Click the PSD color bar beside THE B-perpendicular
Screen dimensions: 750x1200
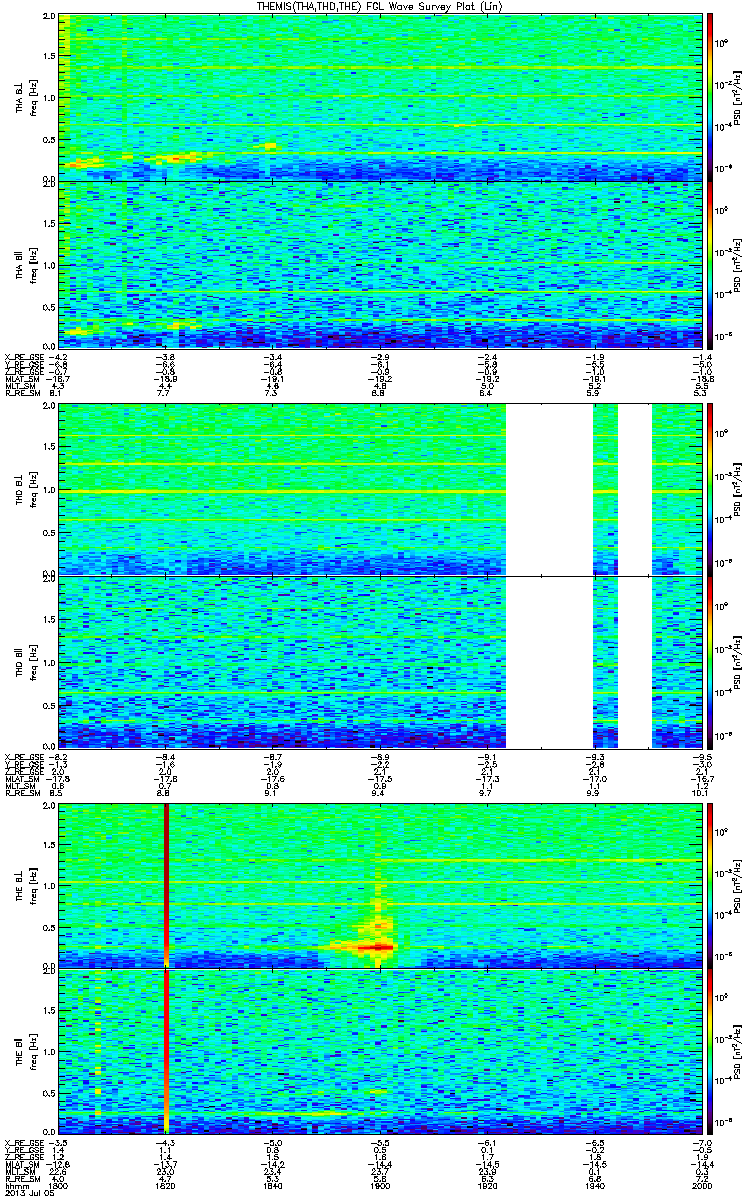pos(710,885)
